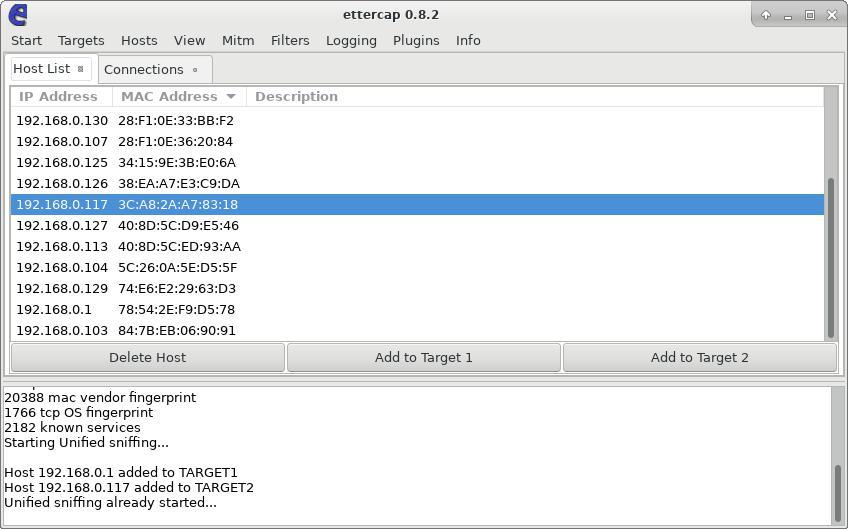
Task: Open the View menu
Action: (x=189, y=41)
